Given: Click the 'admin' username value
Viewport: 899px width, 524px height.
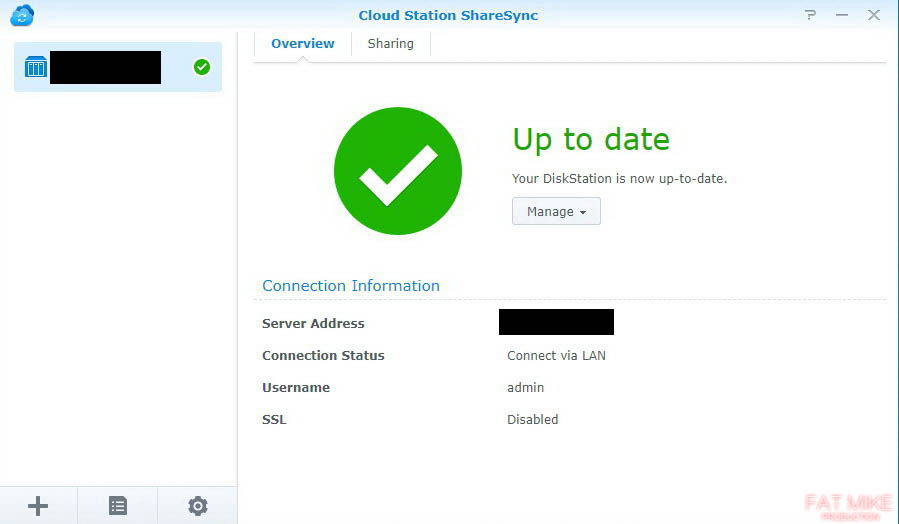Looking at the screenshot, I should (525, 388).
